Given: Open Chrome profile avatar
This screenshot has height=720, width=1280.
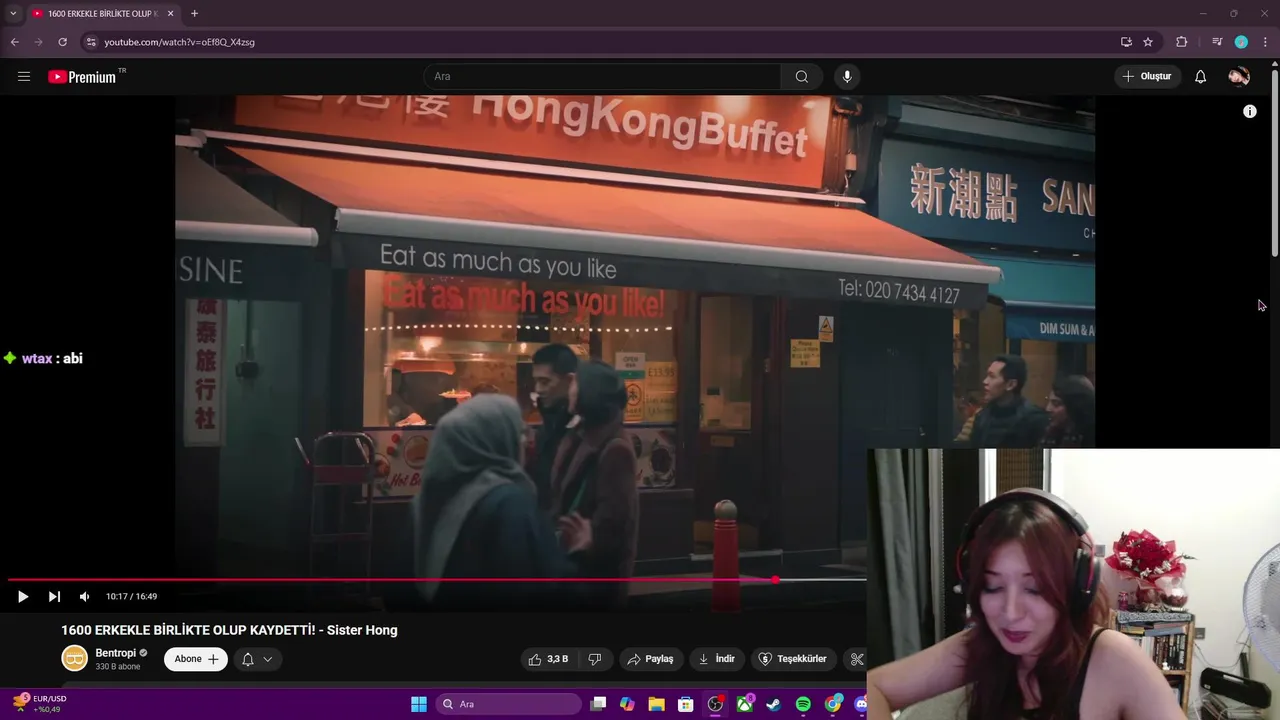Looking at the screenshot, I should point(1241,42).
